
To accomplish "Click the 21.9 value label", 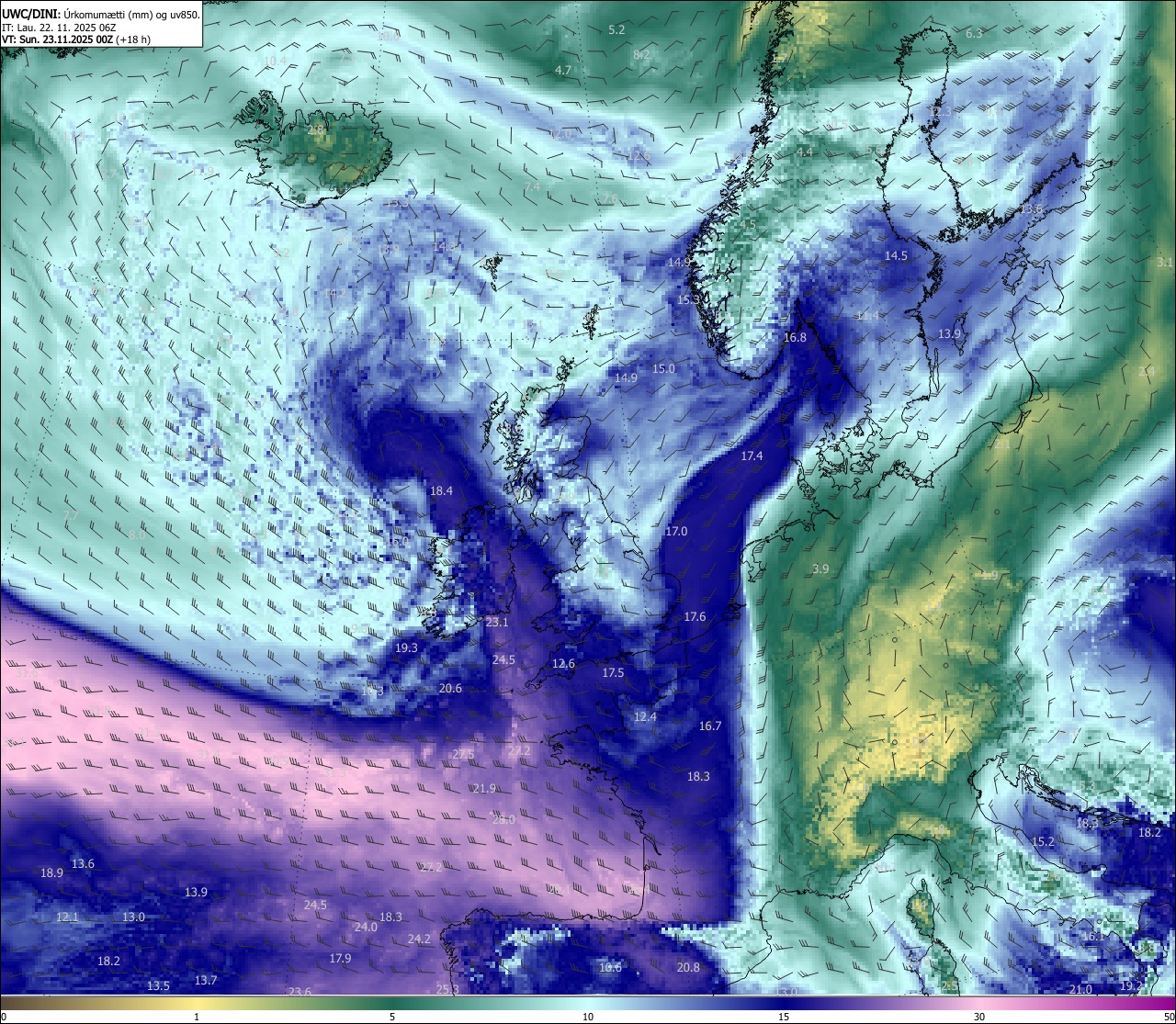I will tap(484, 789).
